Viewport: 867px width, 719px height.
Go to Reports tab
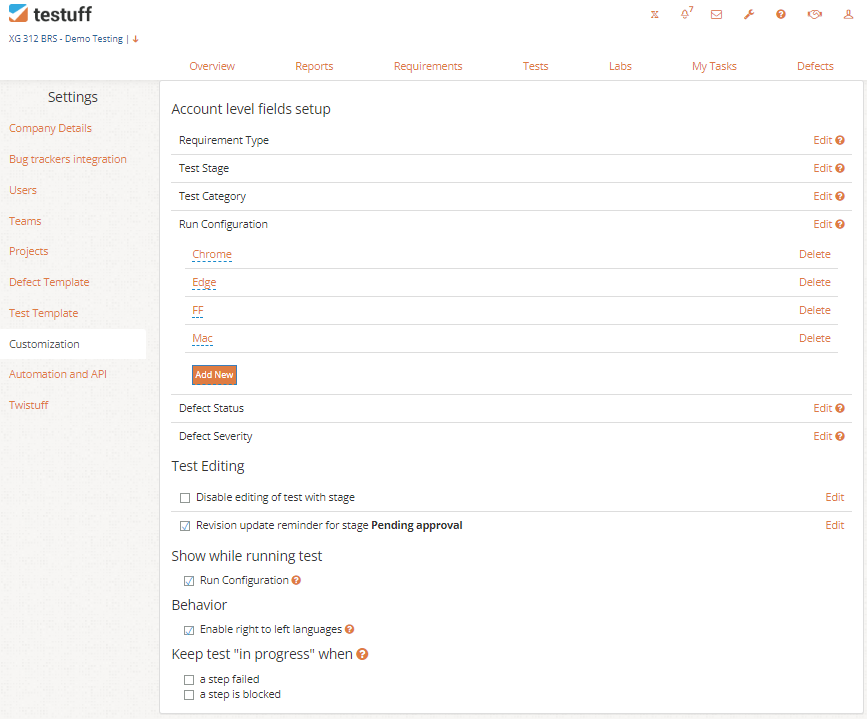(x=314, y=66)
